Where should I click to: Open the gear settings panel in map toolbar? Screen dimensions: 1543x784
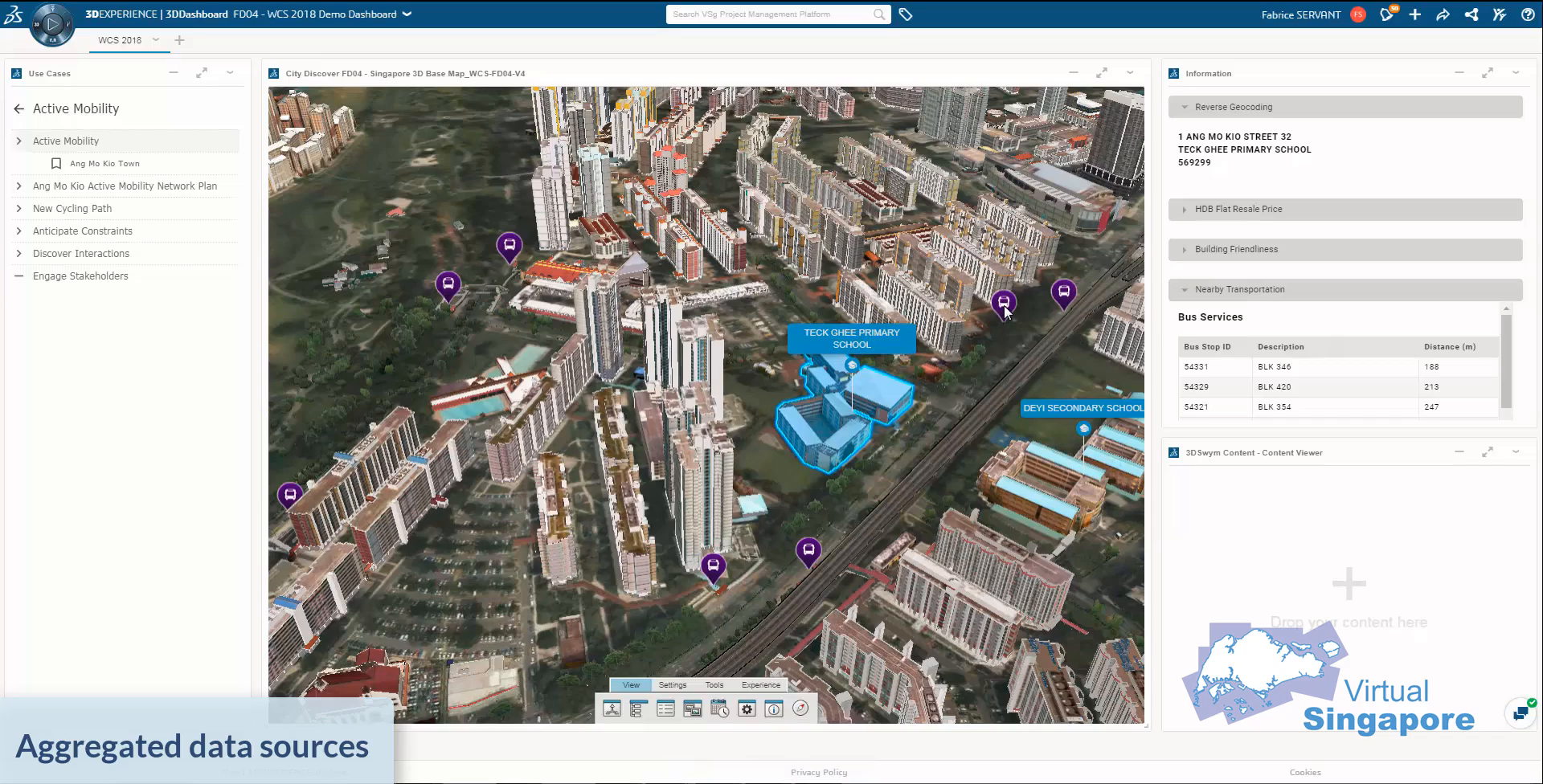pos(747,708)
